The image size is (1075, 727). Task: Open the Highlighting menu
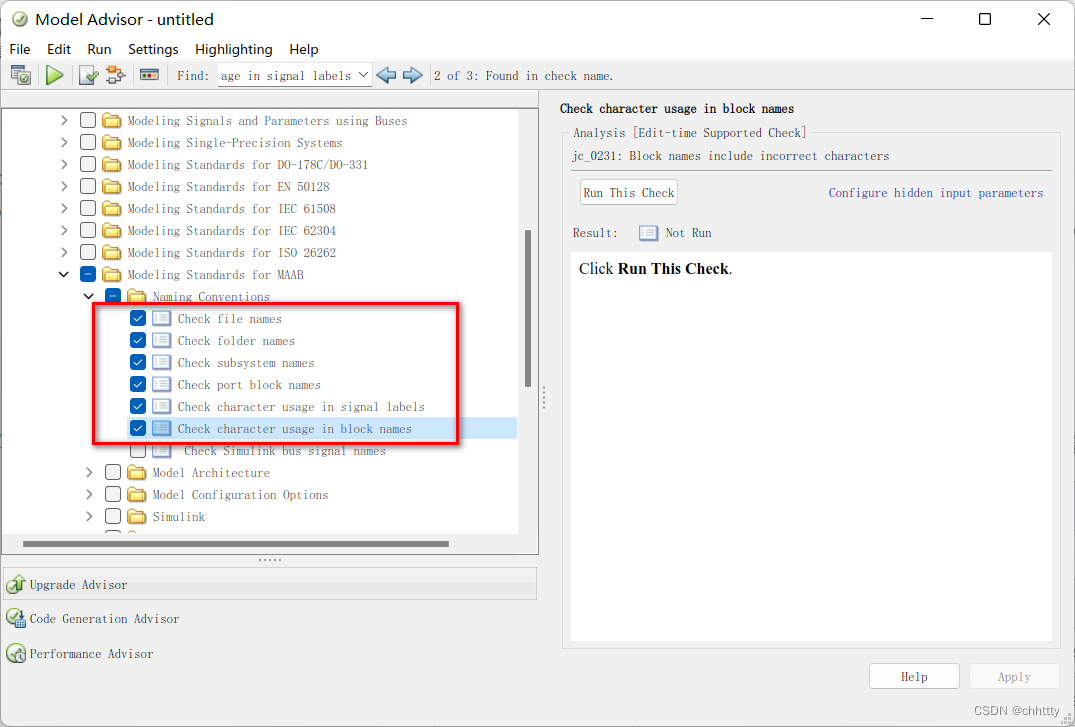pos(234,49)
